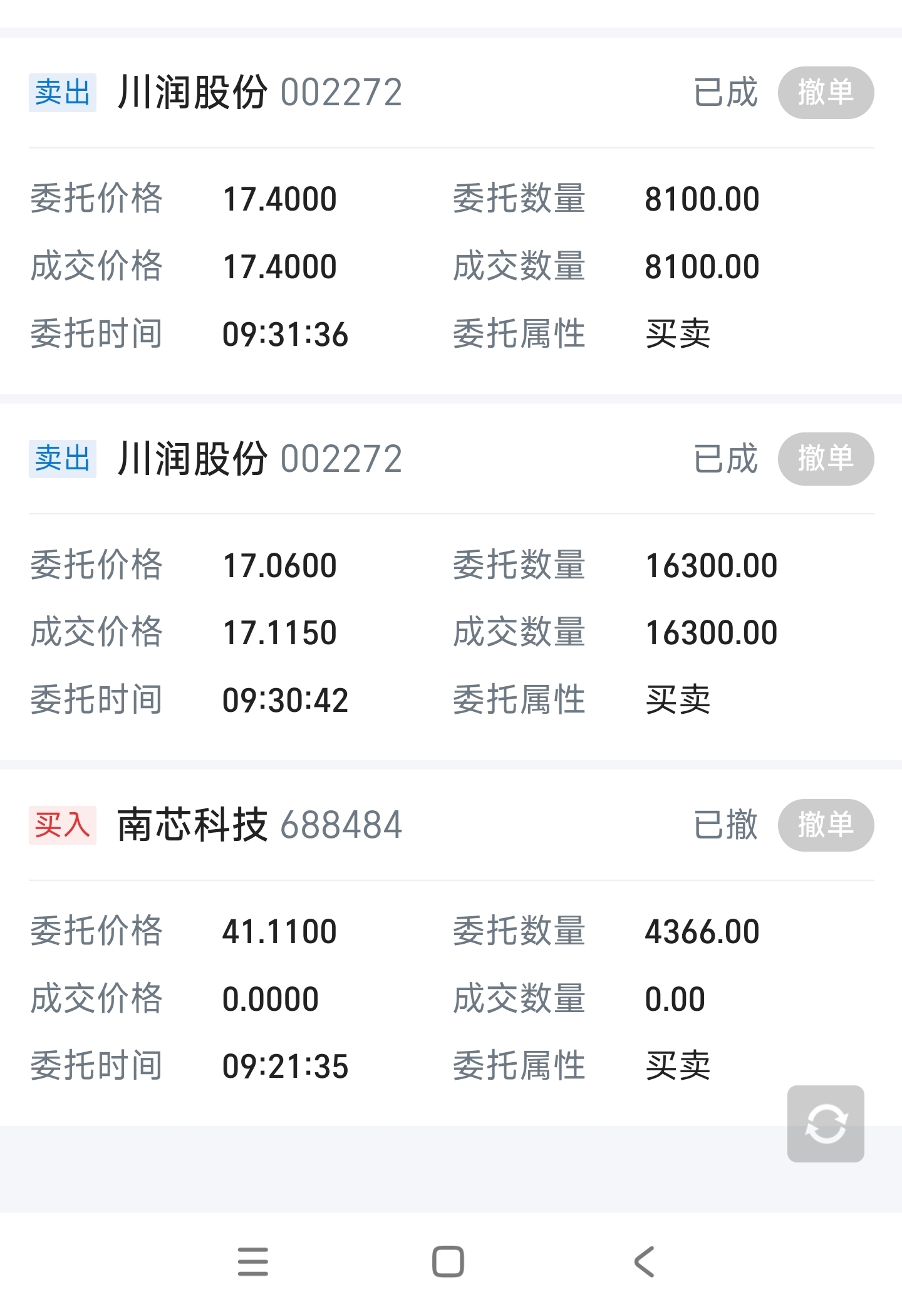The image size is (902, 1316).
Task: Tap 已成 status of 16300.00 order
Action: pos(725,459)
